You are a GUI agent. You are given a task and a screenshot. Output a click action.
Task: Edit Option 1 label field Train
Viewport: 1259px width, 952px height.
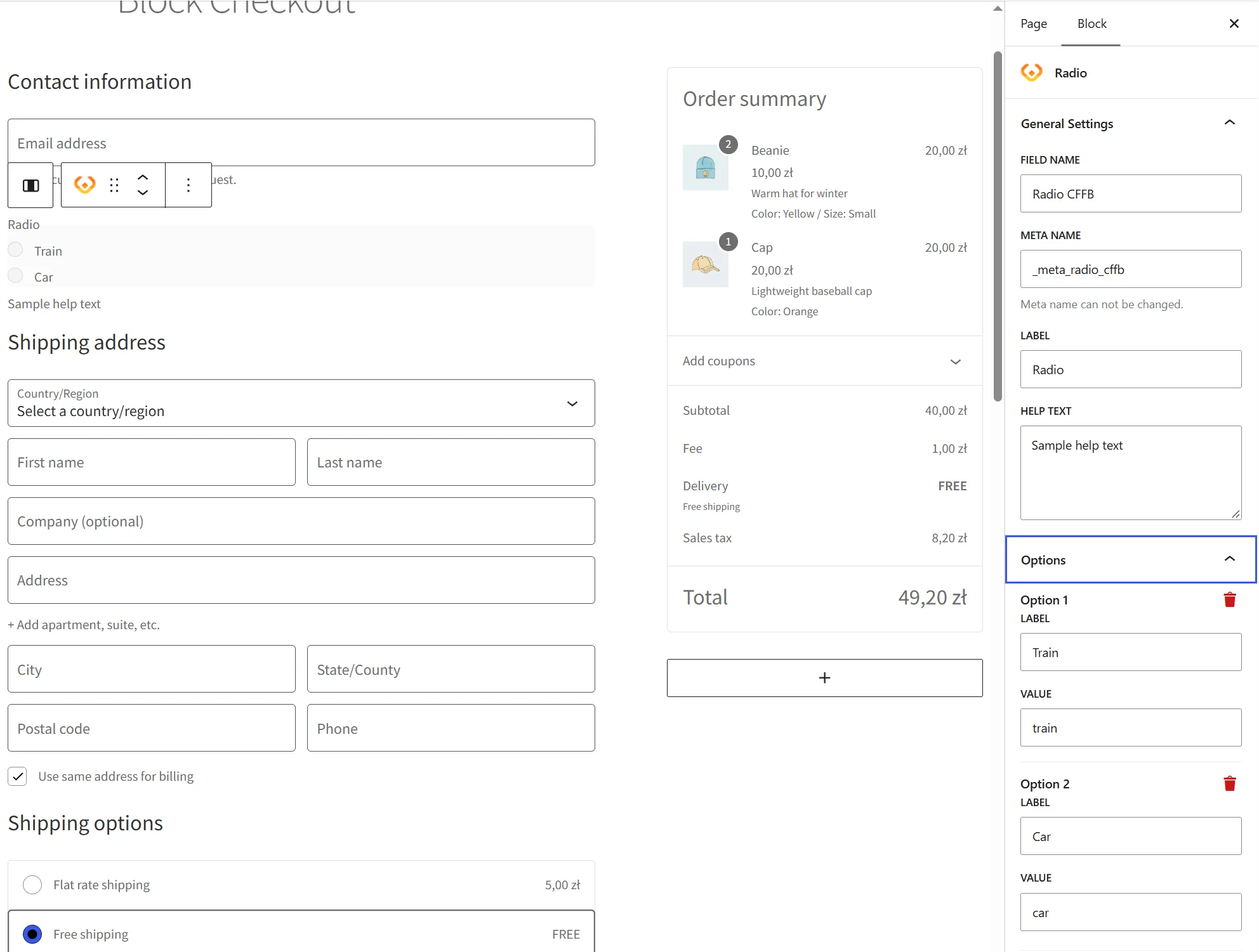click(1131, 652)
